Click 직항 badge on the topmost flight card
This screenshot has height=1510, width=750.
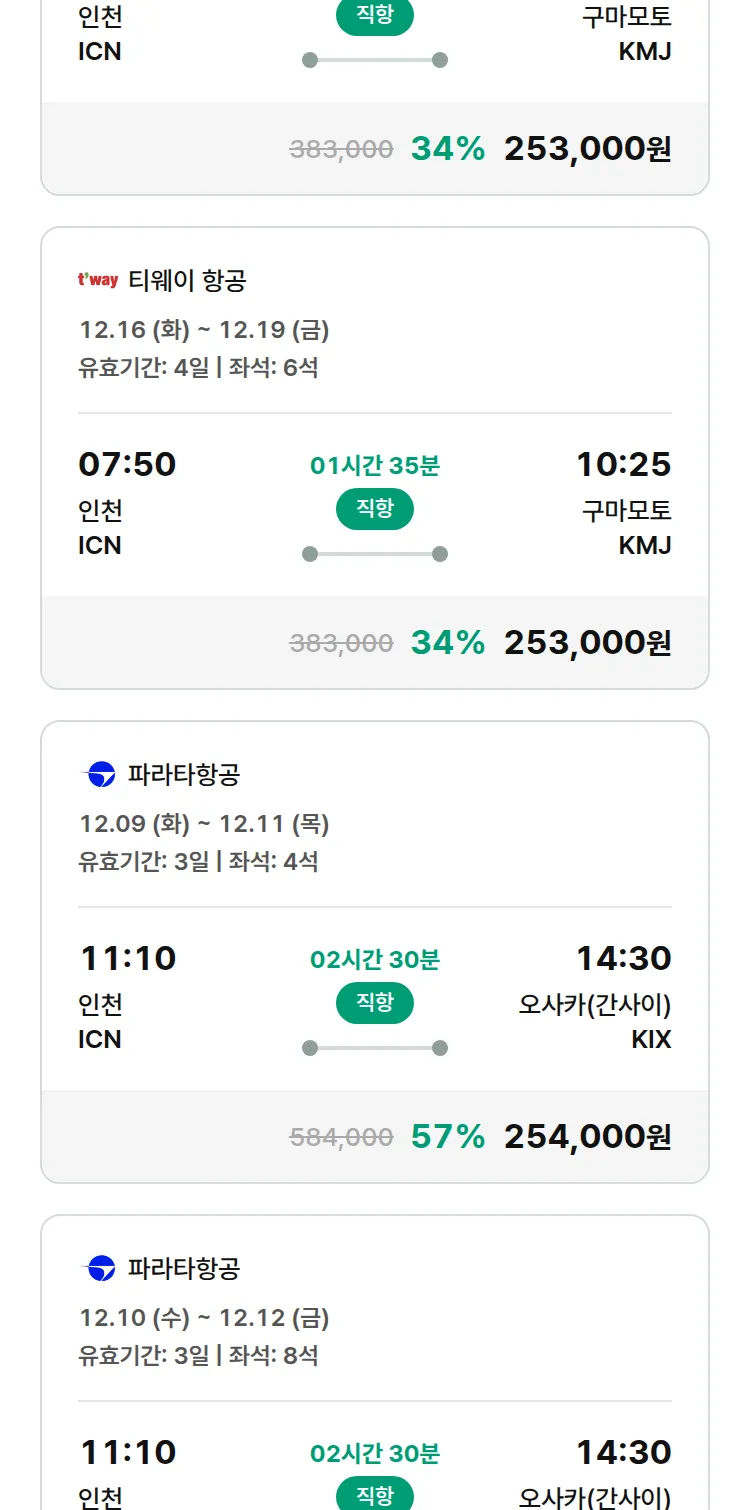coord(375,17)
